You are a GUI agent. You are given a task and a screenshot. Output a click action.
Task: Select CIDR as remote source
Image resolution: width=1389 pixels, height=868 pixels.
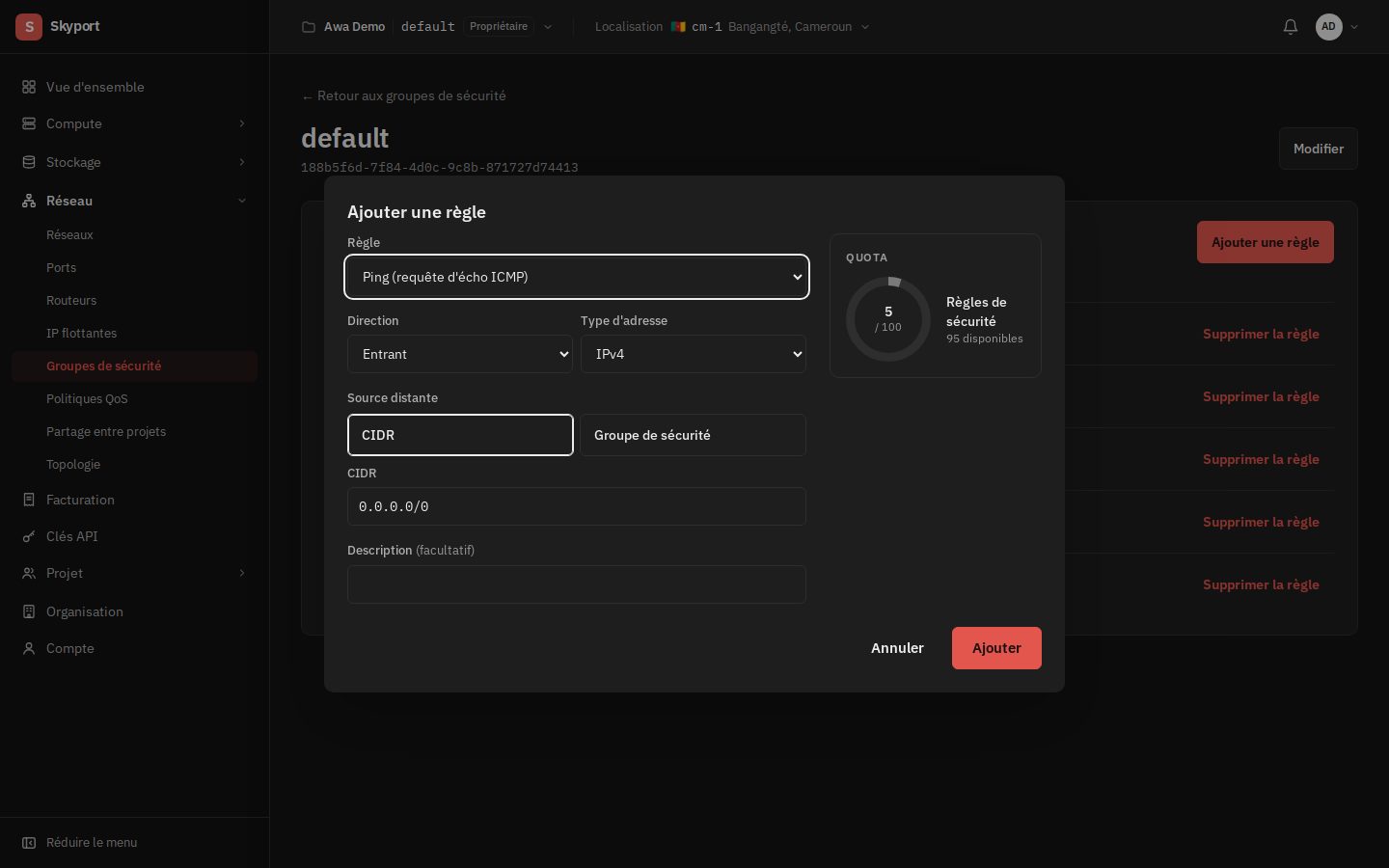click(x=460, y=435)
